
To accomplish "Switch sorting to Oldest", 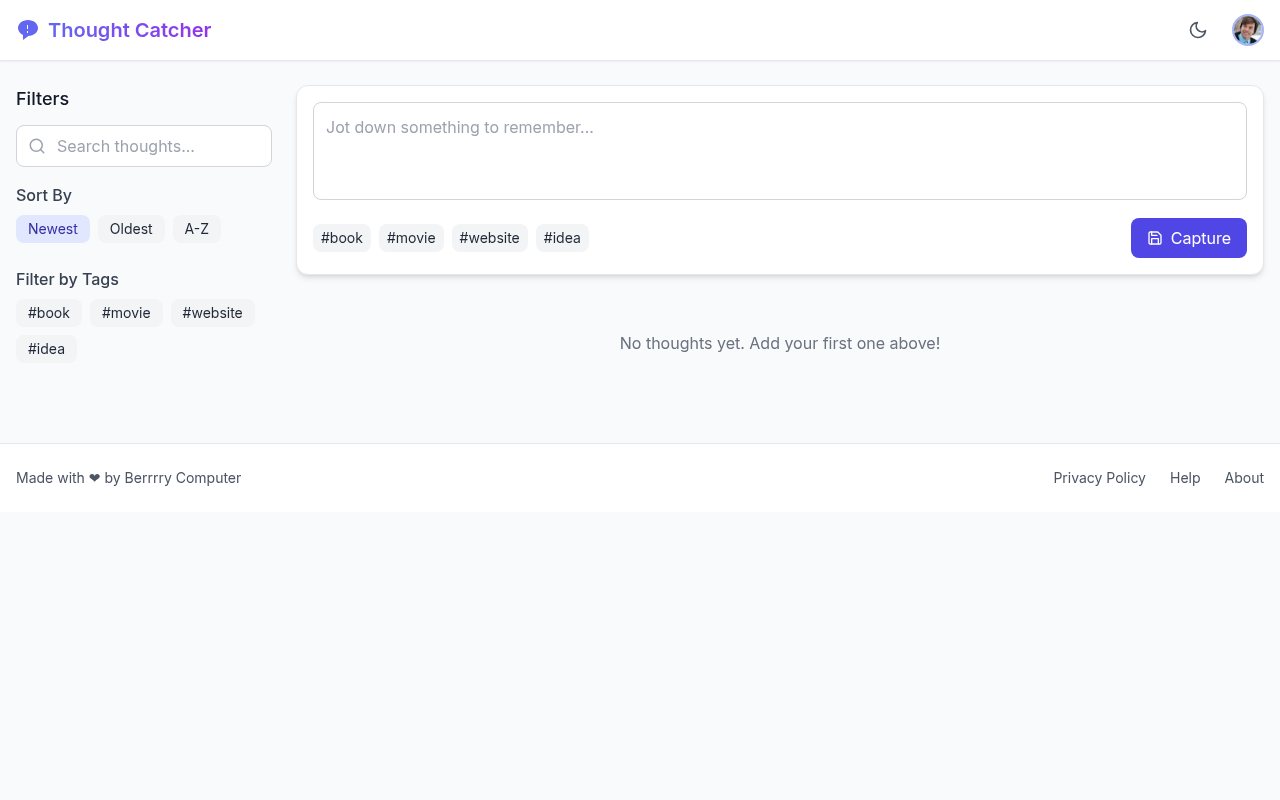I will coord(131,229).
